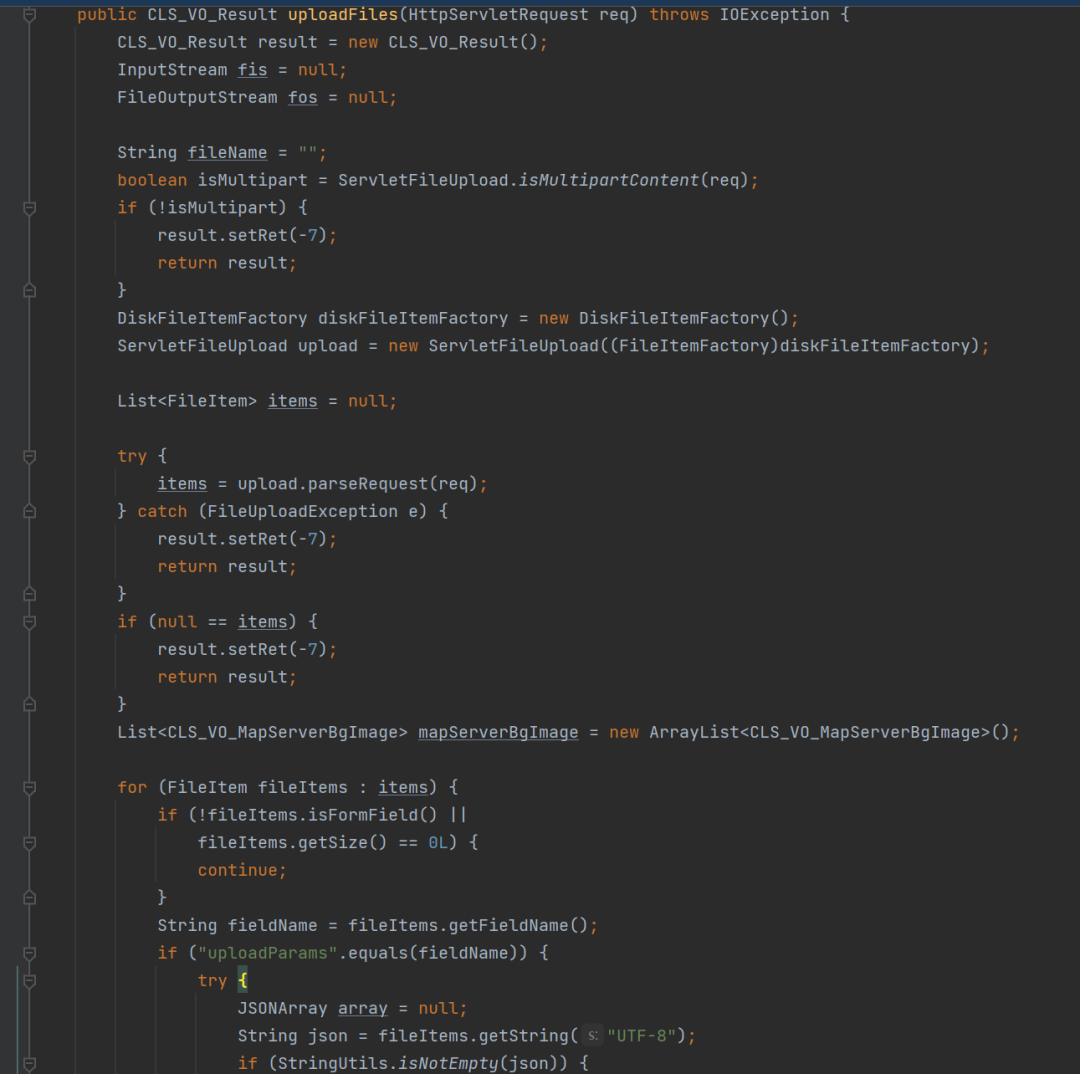Collapse the if (null == items) block
Image resolution: width=1080 pixels, height=1074 pixels.
pyautogui.click(x=29, y=622)
